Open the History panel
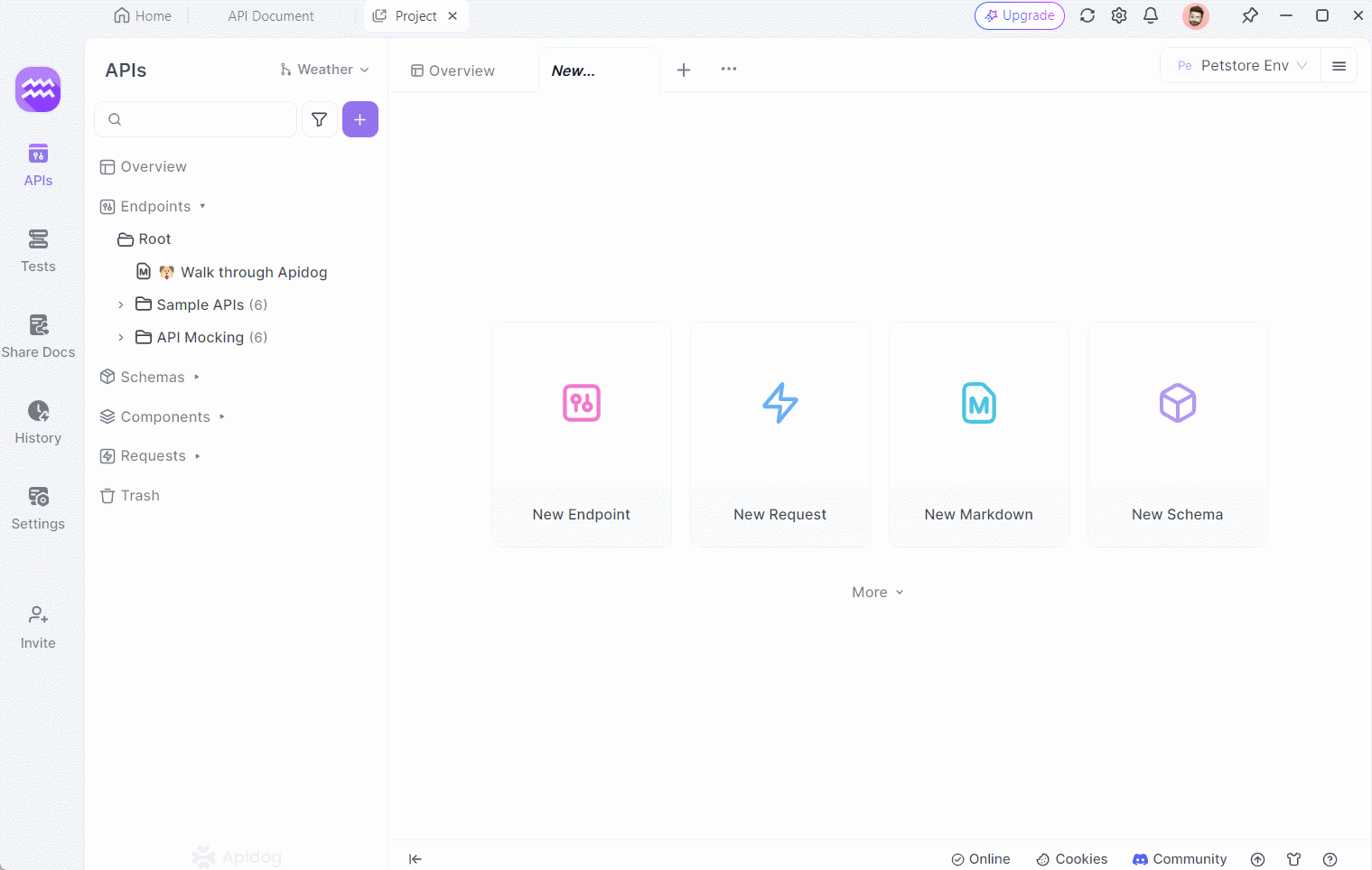 [x=38, y=422]
